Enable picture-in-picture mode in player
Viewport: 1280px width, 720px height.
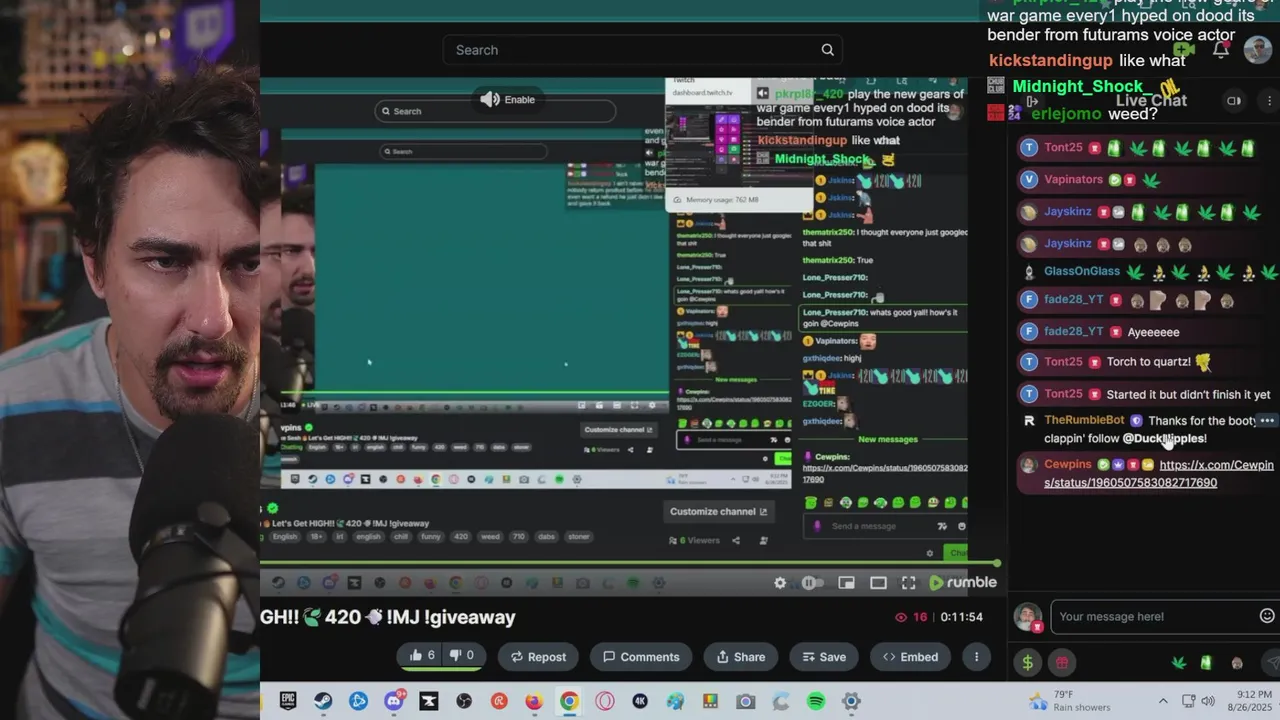point(846,583)
